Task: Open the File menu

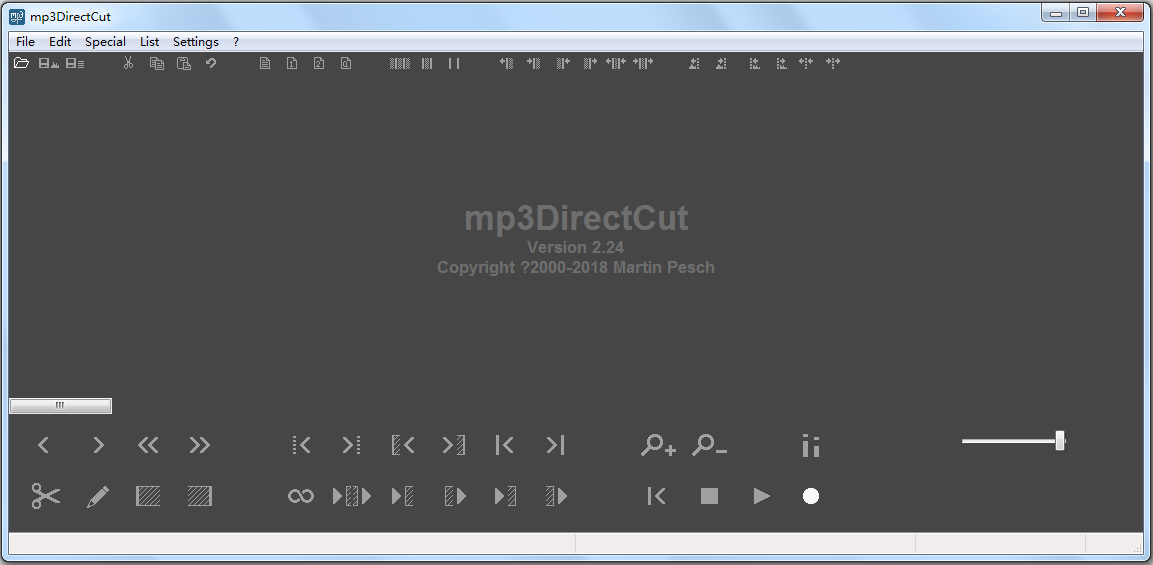Action: [x=25, y=42]
